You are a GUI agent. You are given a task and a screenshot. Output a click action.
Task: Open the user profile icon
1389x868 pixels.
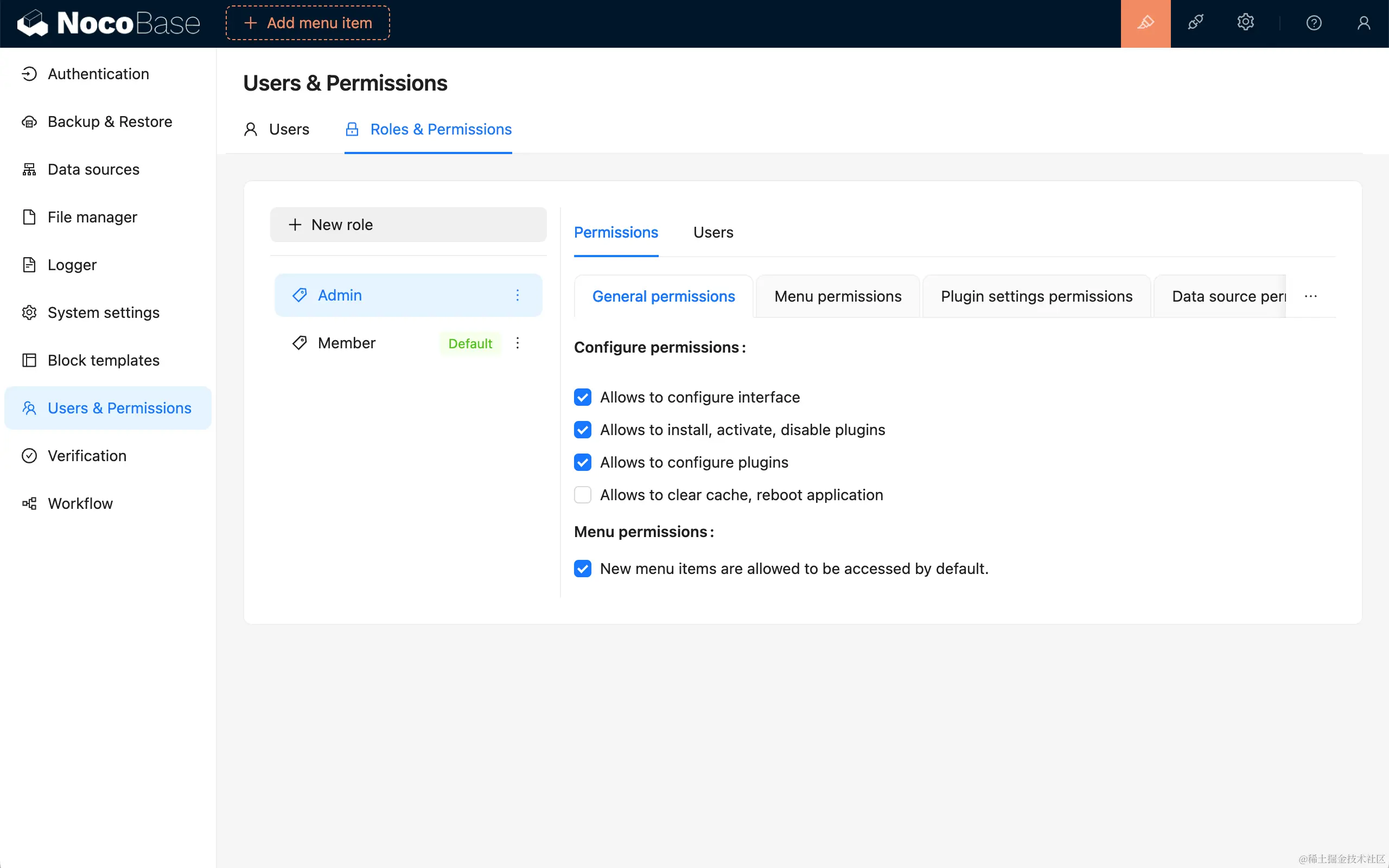click(1363, 23)
